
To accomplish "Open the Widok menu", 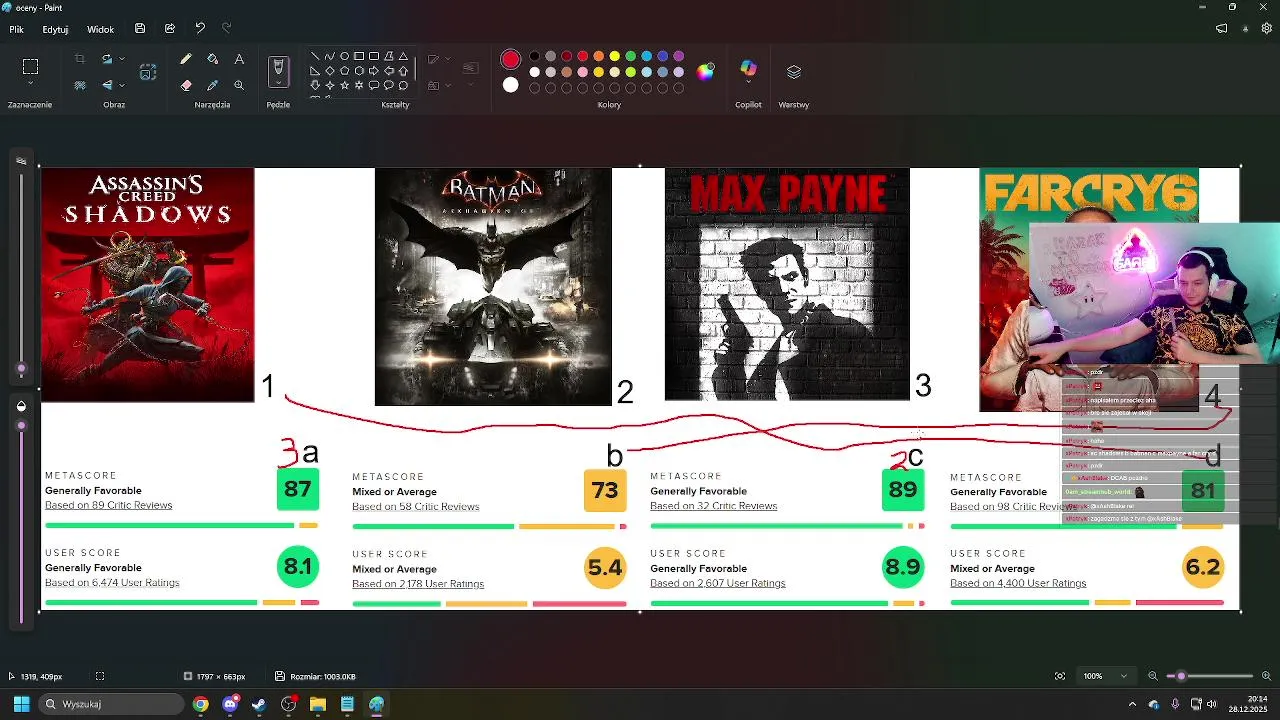I will click(x=100, y=30).
